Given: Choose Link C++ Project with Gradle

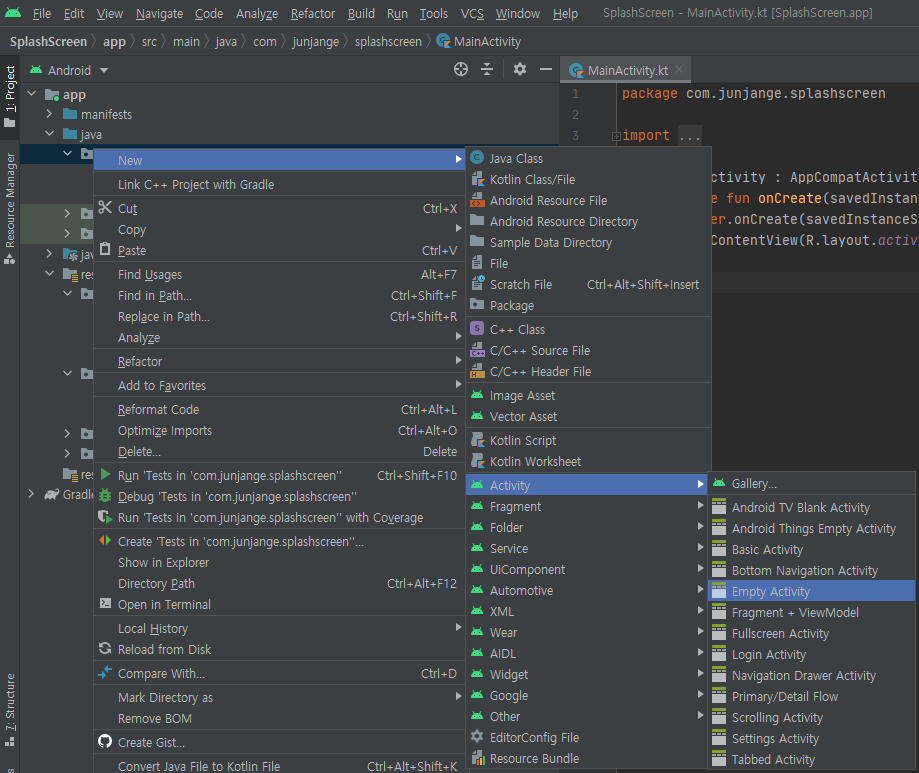Looking at the screenshot, I should [x=279, y=185].
